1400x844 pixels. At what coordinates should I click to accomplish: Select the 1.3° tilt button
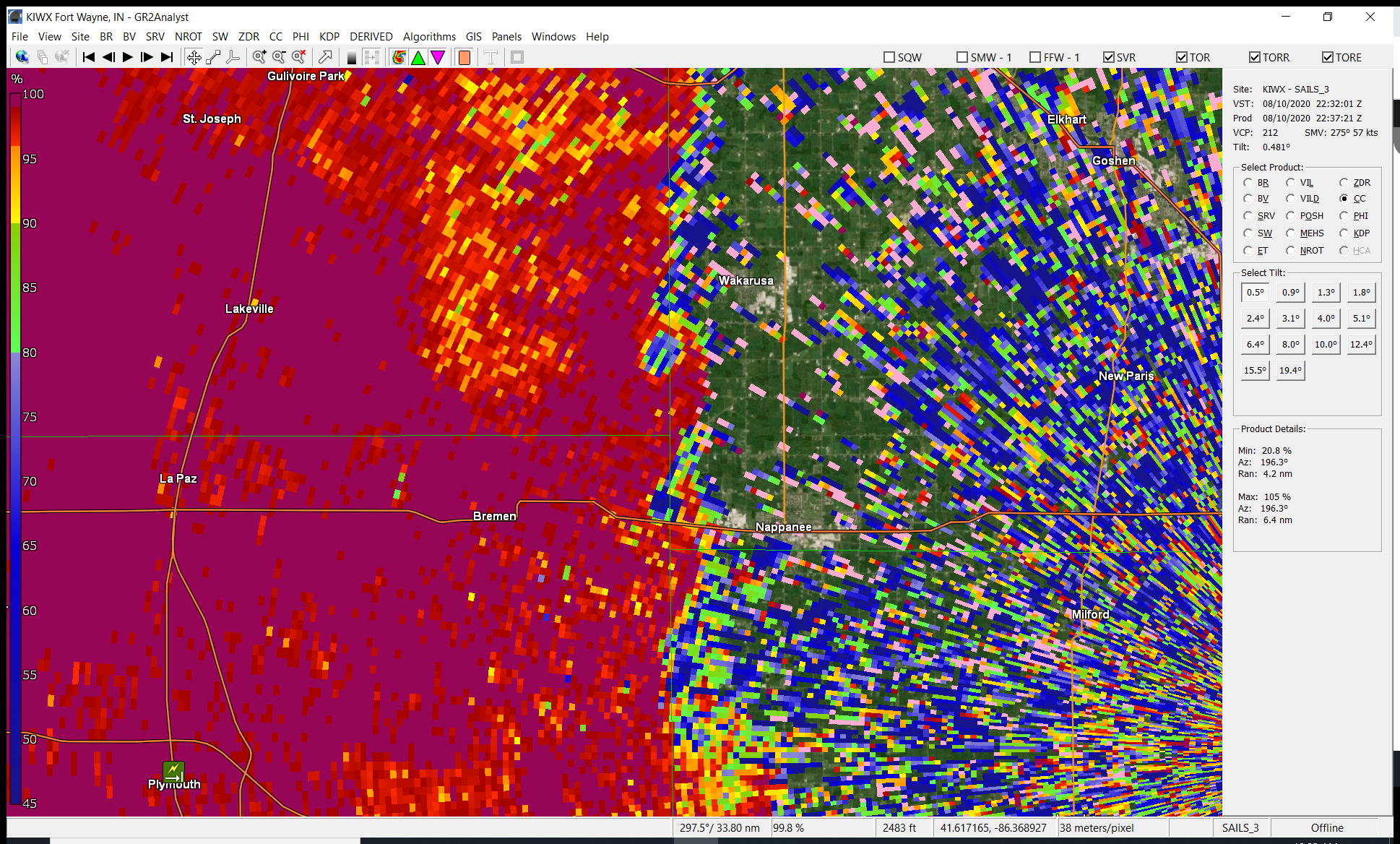[x=1326, y=293]
